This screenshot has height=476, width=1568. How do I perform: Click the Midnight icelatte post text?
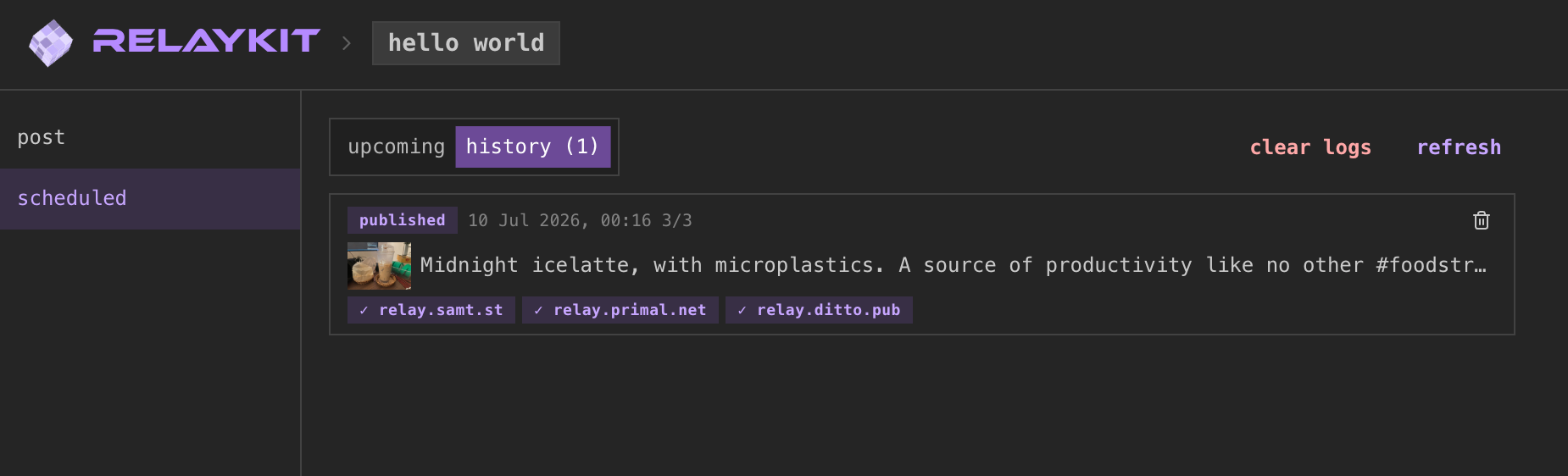coord(954,265)
